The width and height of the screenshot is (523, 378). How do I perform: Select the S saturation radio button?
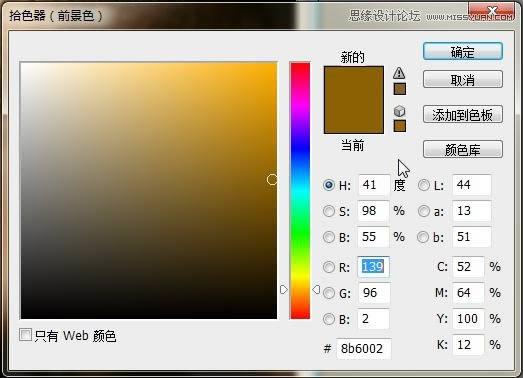pyautogui.click(x=329, y=211)
